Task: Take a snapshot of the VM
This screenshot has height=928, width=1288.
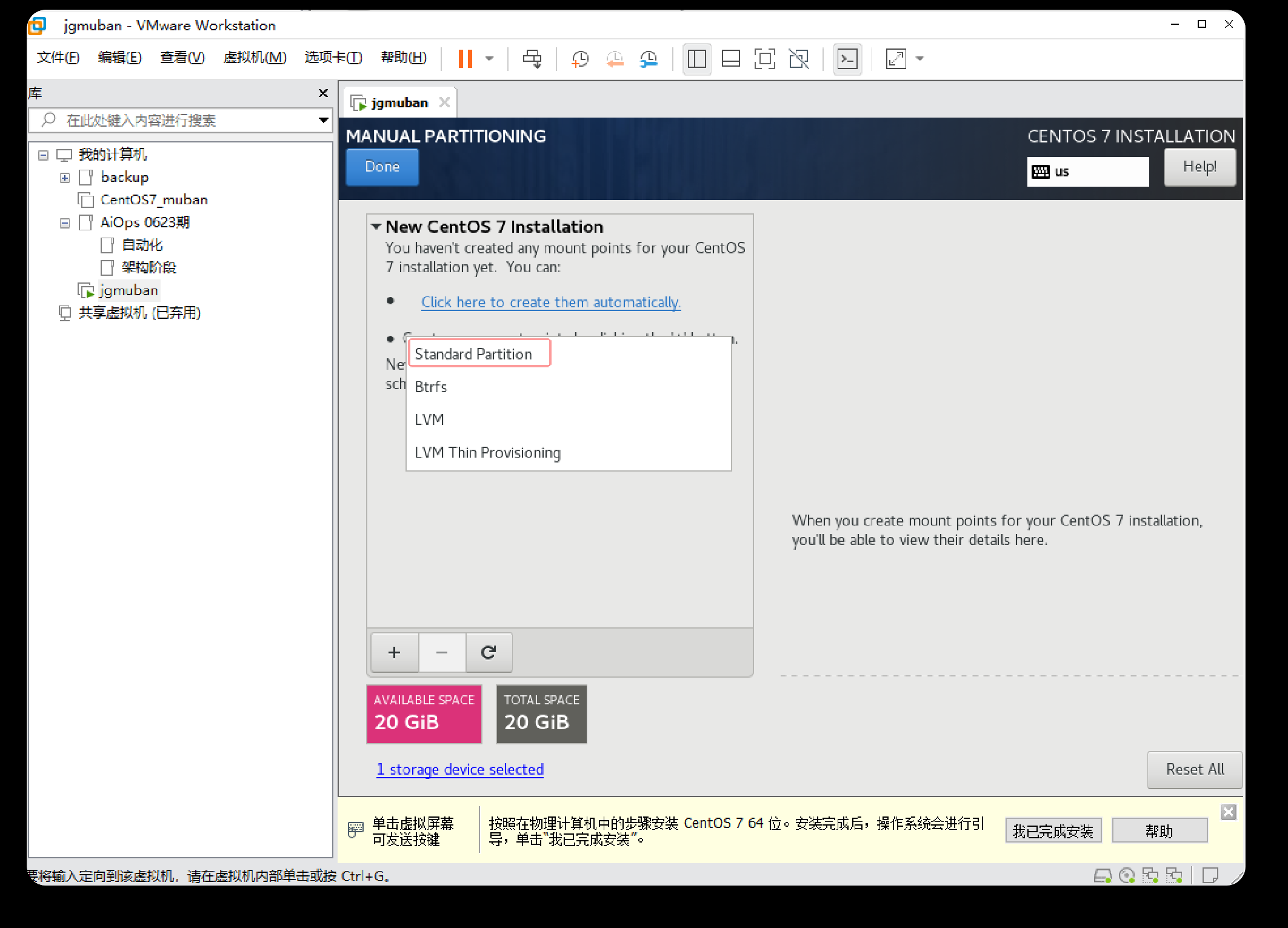Action: click(580, 59)
